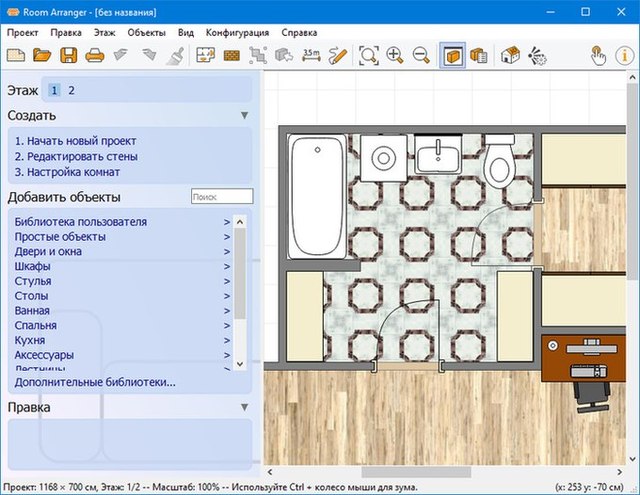Collapse the Правка panel arrow
This screenshot has height=495, width=640.
[x=244, y=407]
